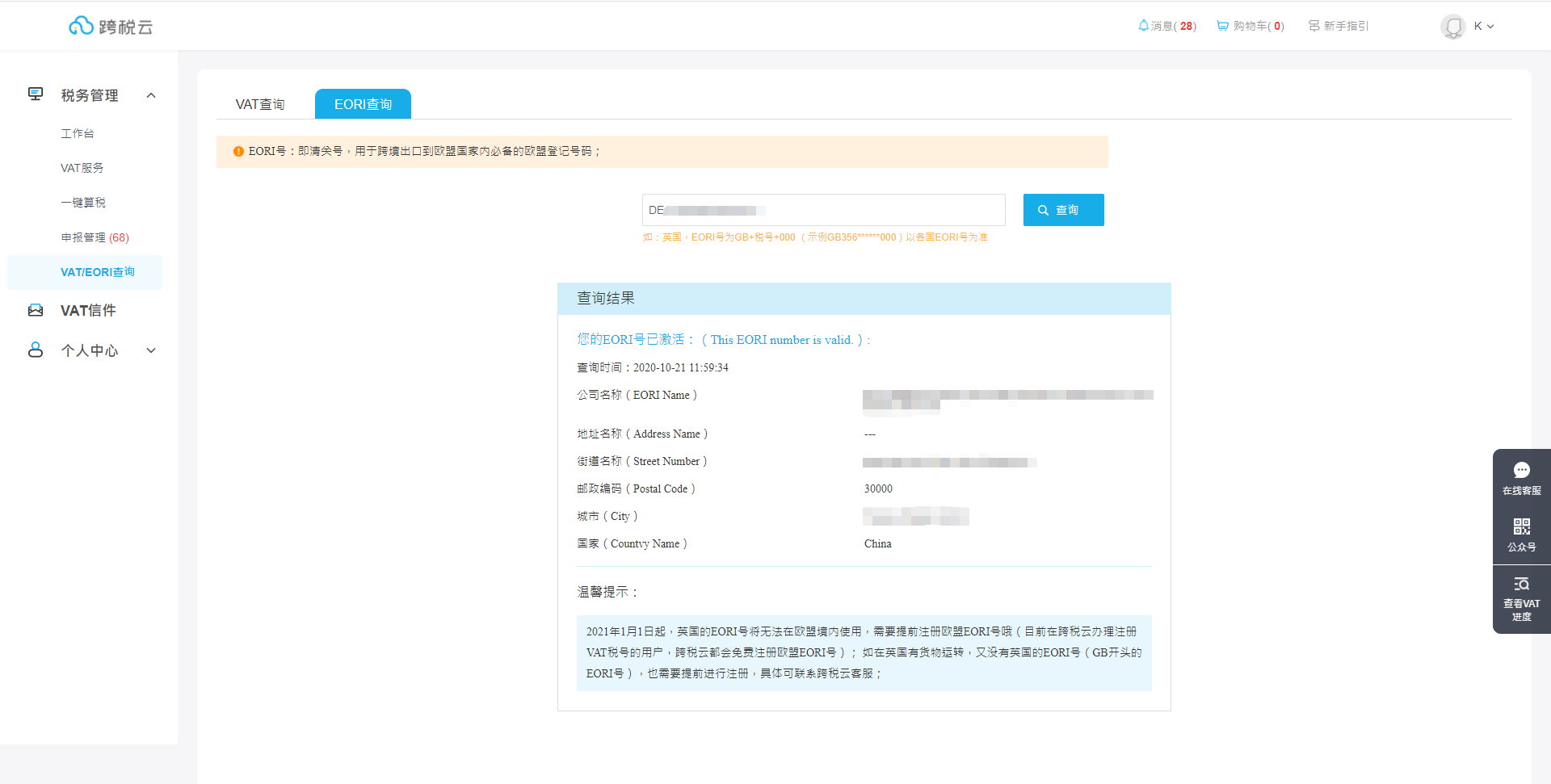
Task: Click the VAT信件 envelope icon
Action: click(x=36, y=310)
